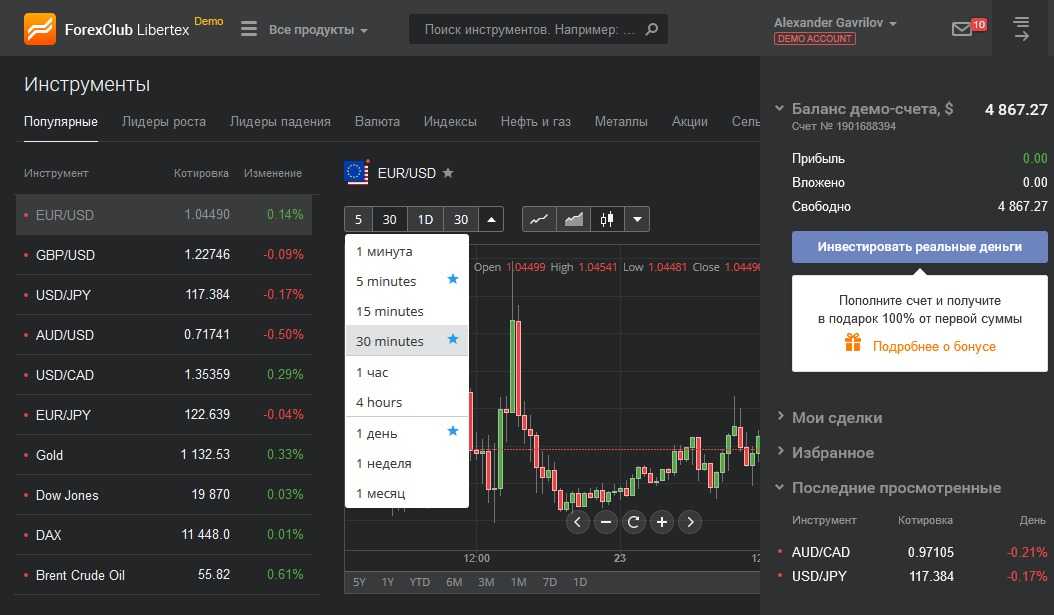Toggle favorite star for 1 день timeframe
This screenshot has height=615, width=1054.
point(453,431)
